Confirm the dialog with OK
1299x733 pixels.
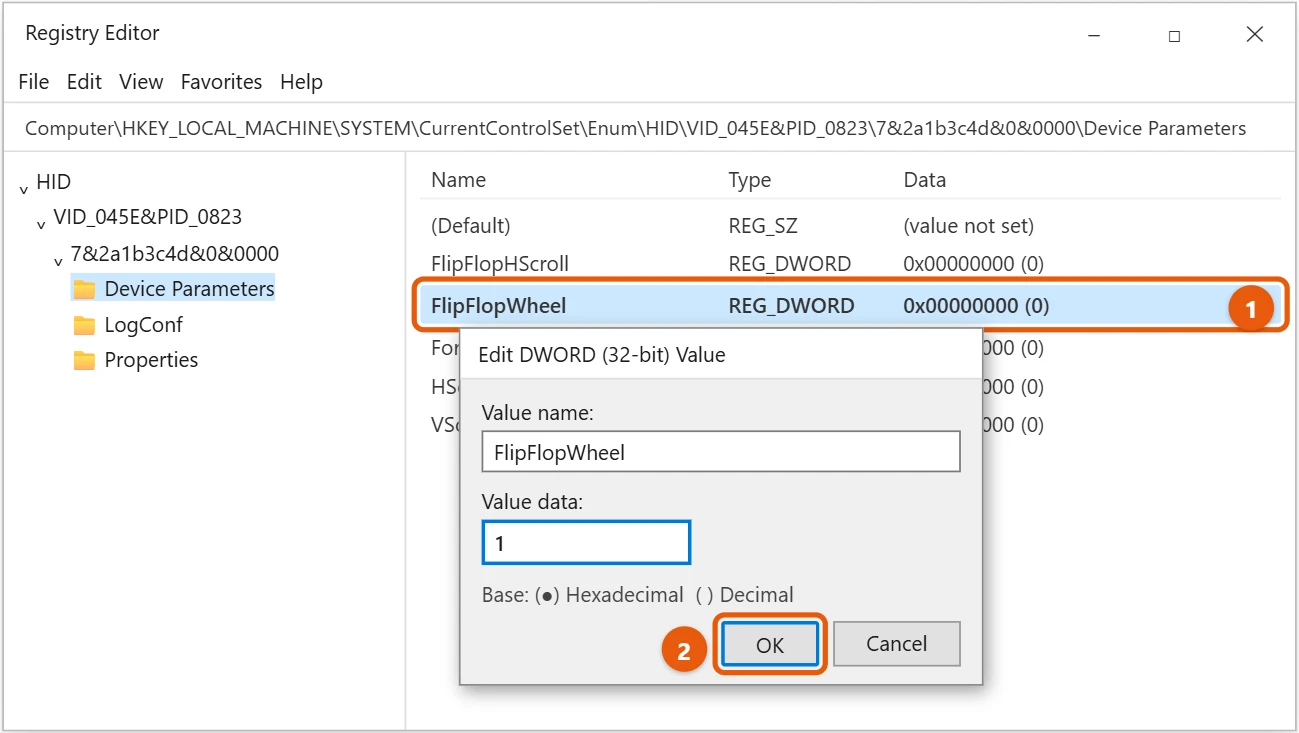coord(770,644)
